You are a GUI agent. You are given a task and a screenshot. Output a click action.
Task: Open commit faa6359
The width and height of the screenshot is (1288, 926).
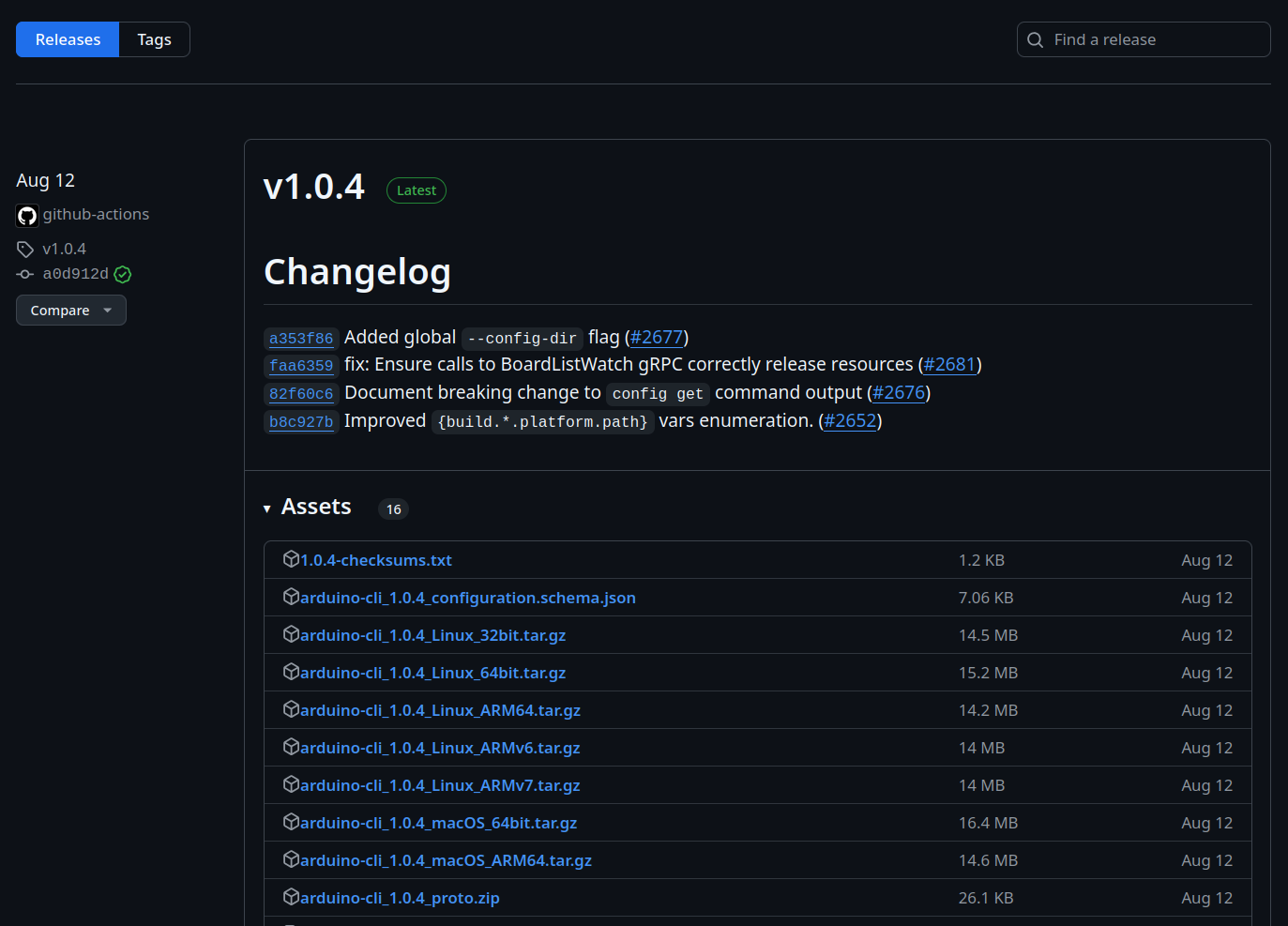coord(301,366)
